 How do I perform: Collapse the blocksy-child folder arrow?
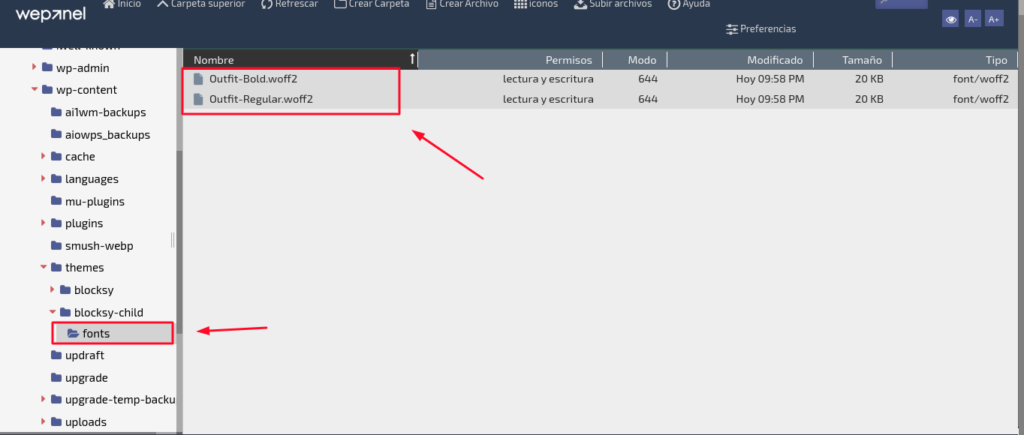[52, 312]
